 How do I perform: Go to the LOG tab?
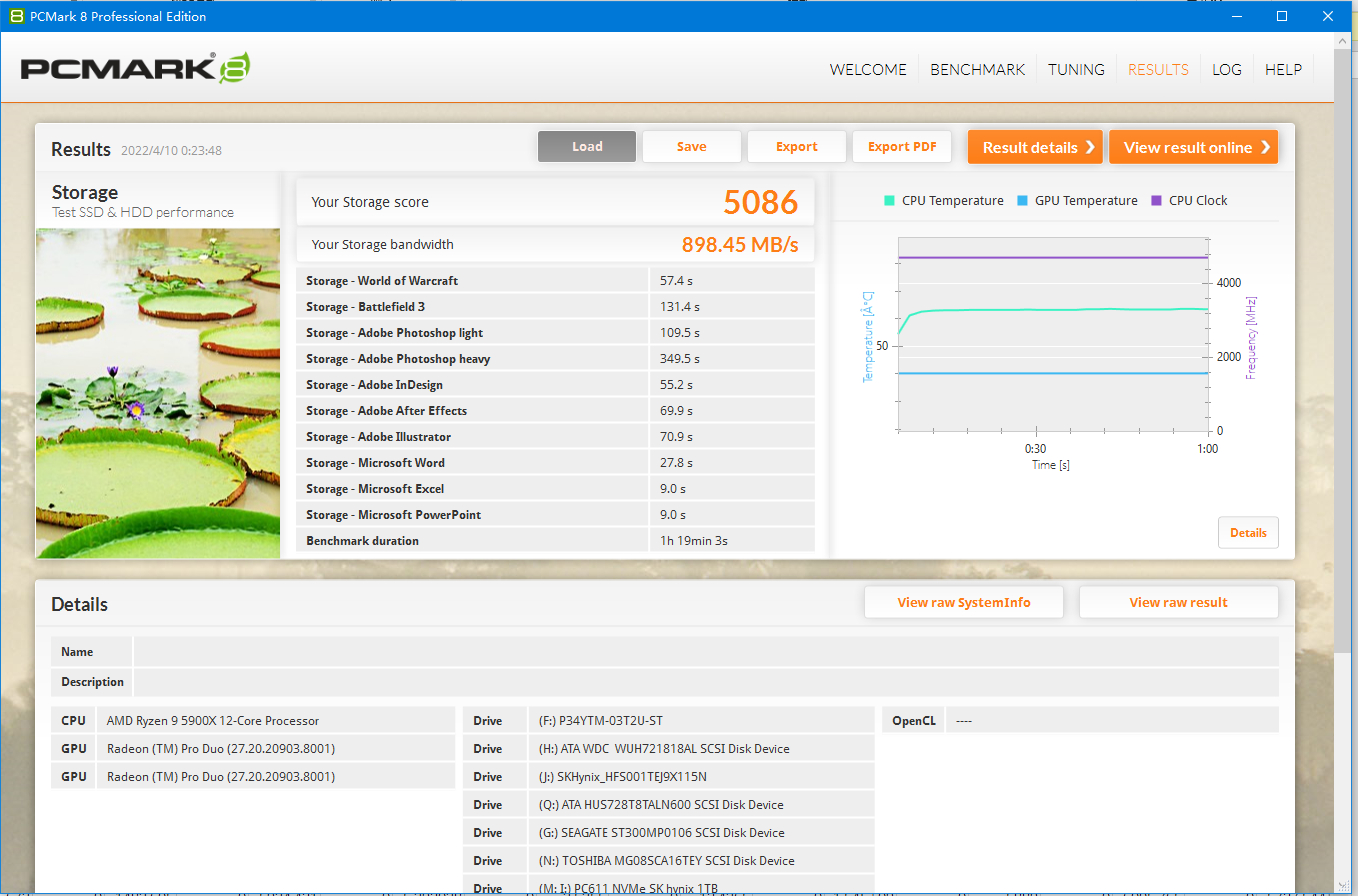1227,69
